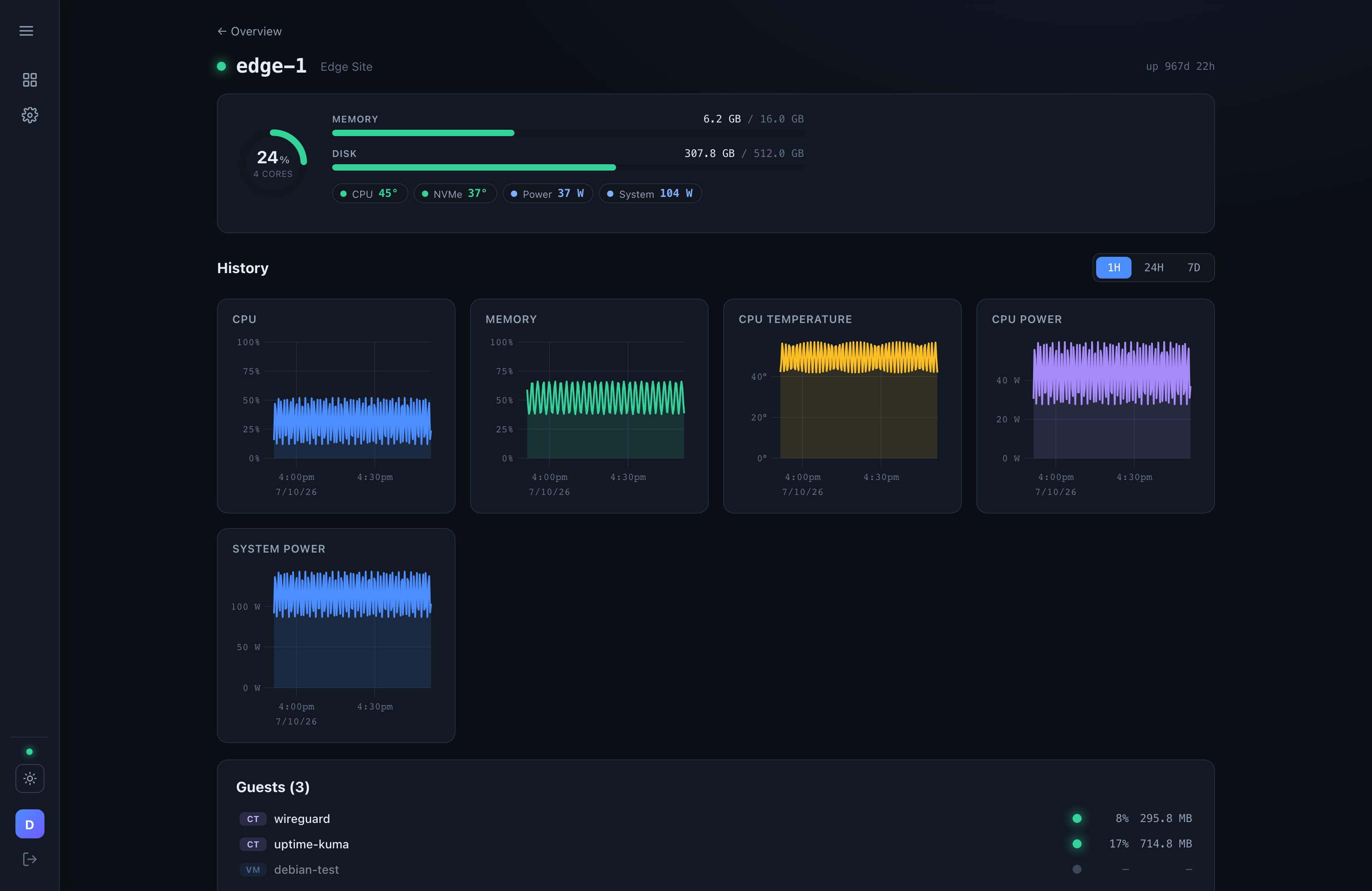Click the CT badge next to wireguard
Image resolution: width=1372 pixels, height=891 pixels.
[x=253, y=819]
